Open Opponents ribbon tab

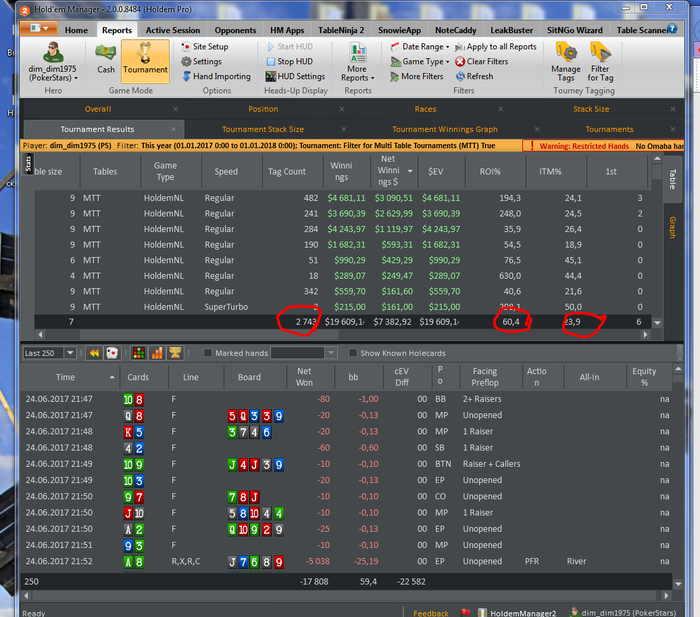pyautogui.click(x=235, y=30)
